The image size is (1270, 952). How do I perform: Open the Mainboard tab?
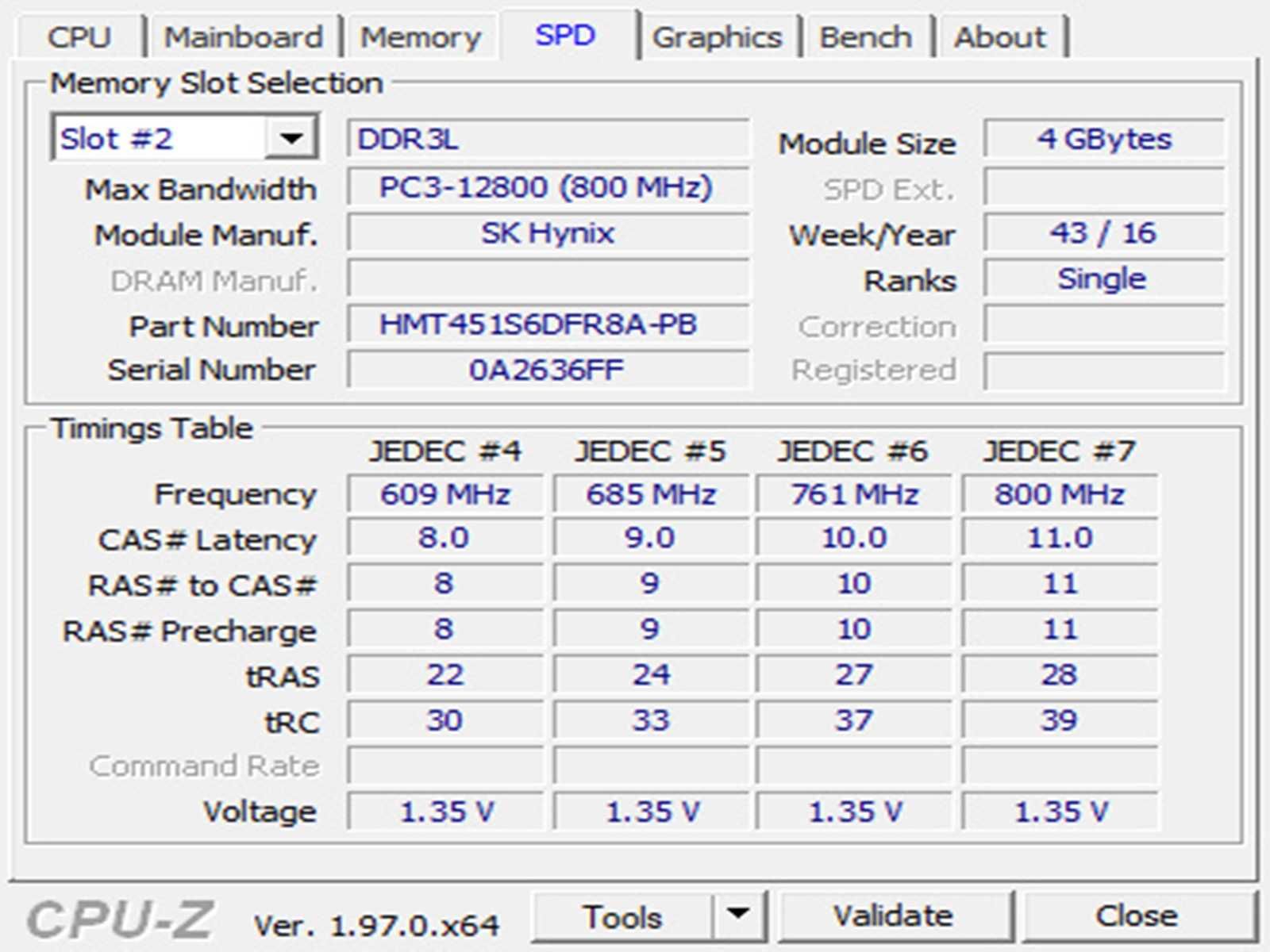(244, 37)
